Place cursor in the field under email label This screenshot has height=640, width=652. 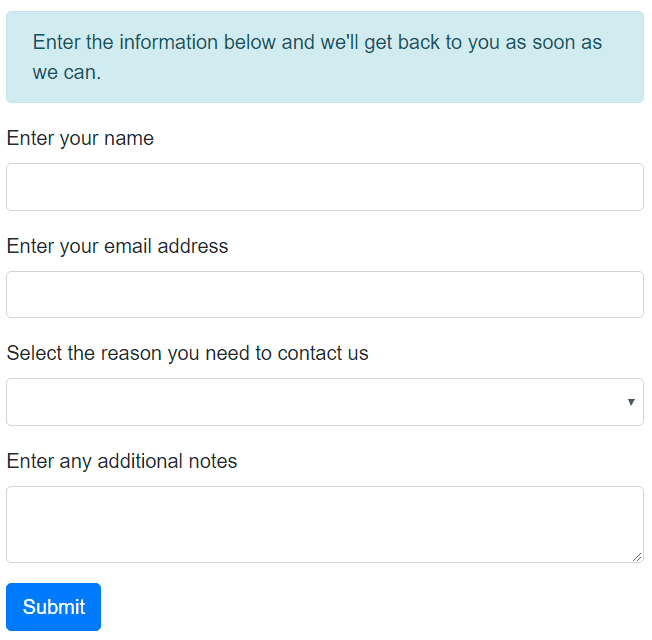tap(324, 295)
